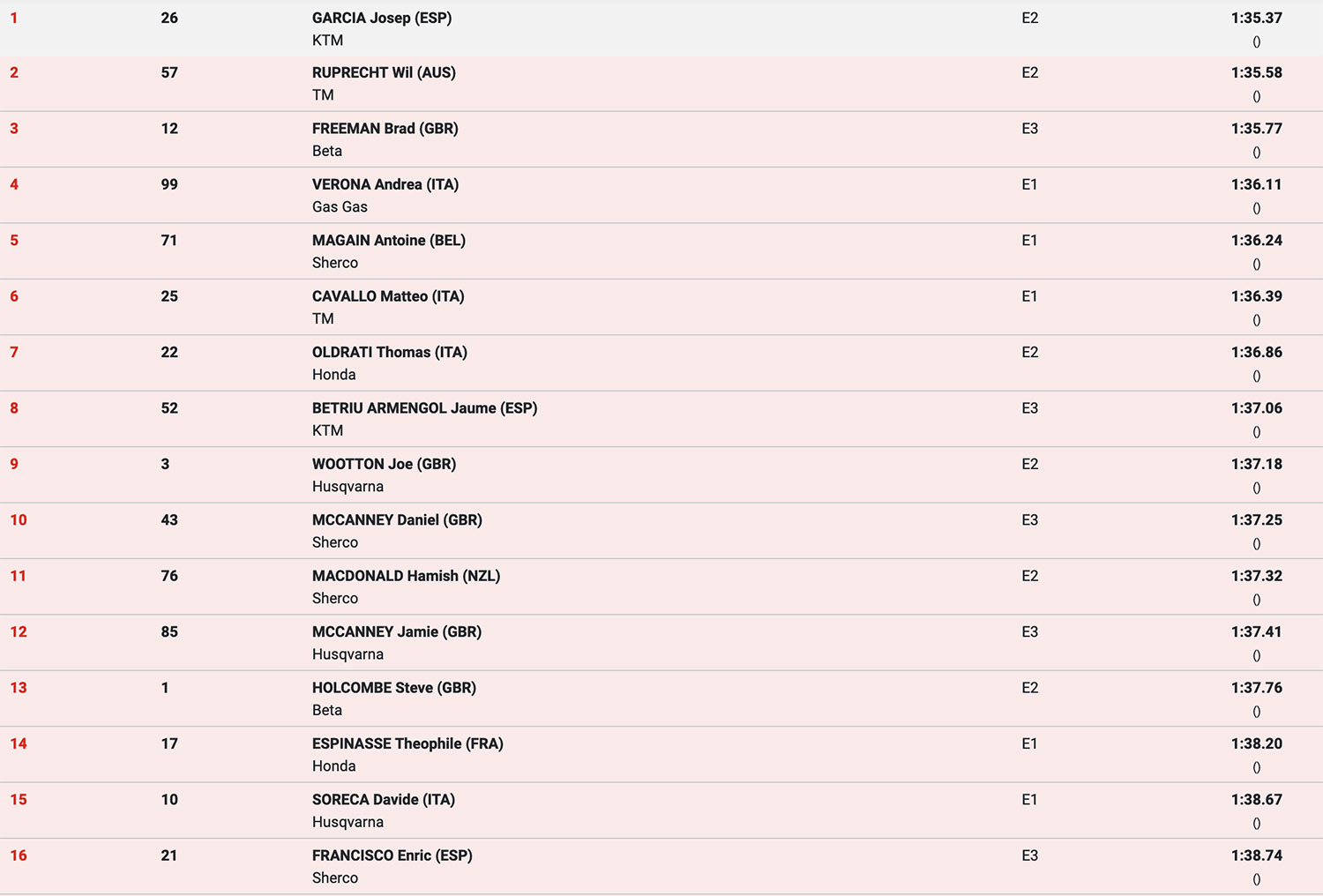Click the 1:37.06 time for rider 52
This screenshot has height=896, width=1323.
(1256, 408)
